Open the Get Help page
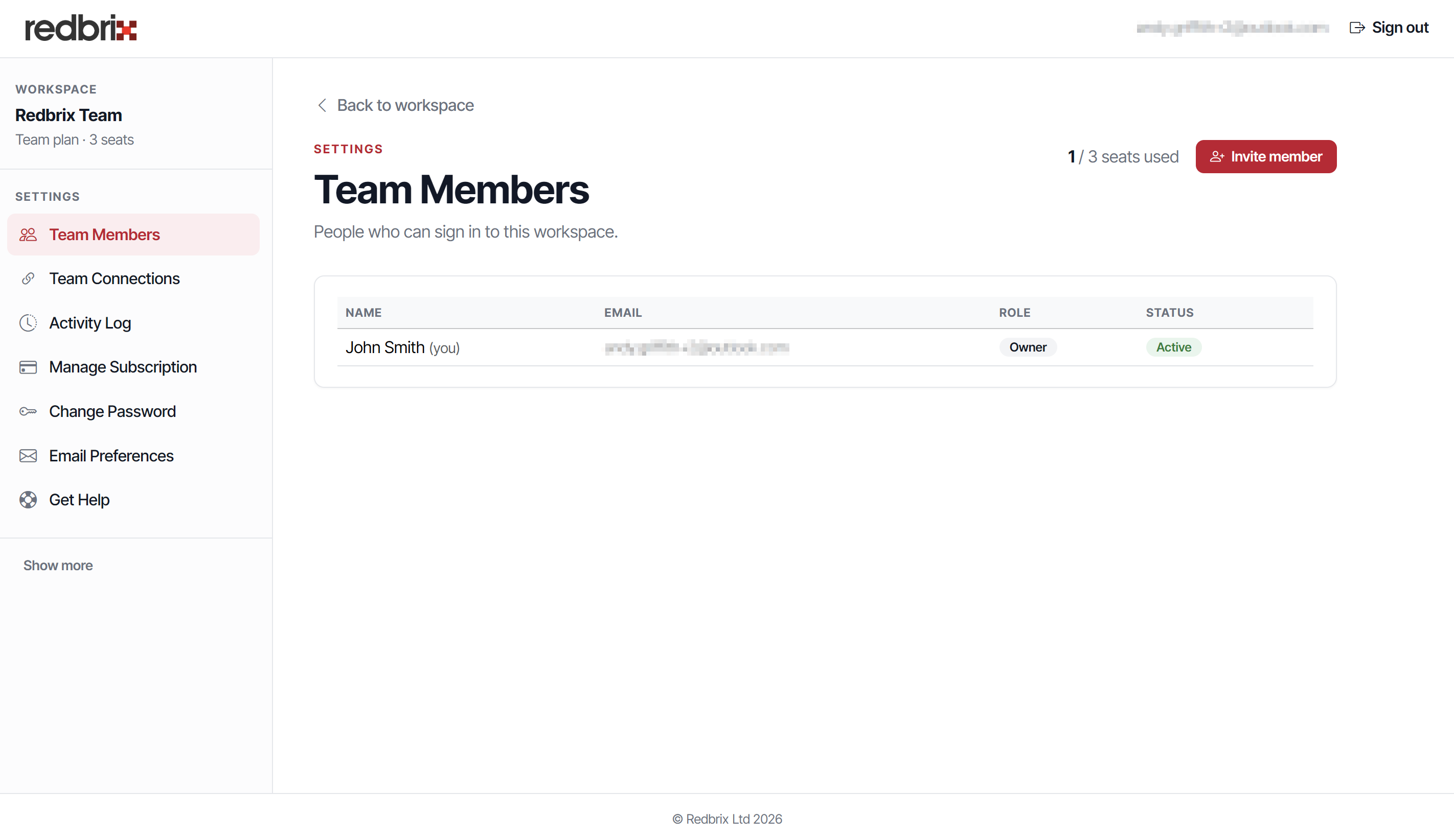Screen dimensions: 1454x840 133,500
